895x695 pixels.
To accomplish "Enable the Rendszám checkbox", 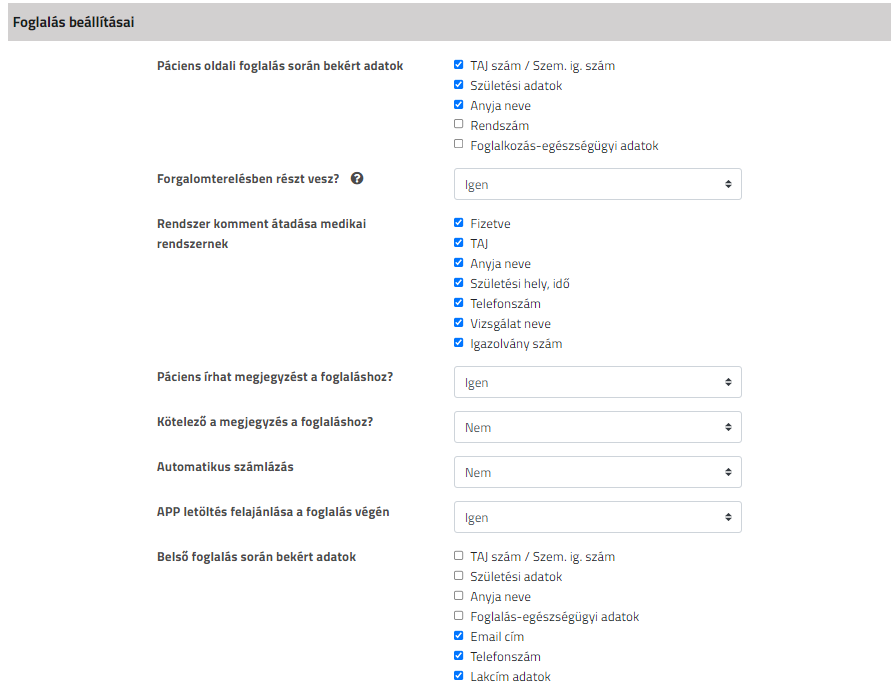I will click(458, 124).
